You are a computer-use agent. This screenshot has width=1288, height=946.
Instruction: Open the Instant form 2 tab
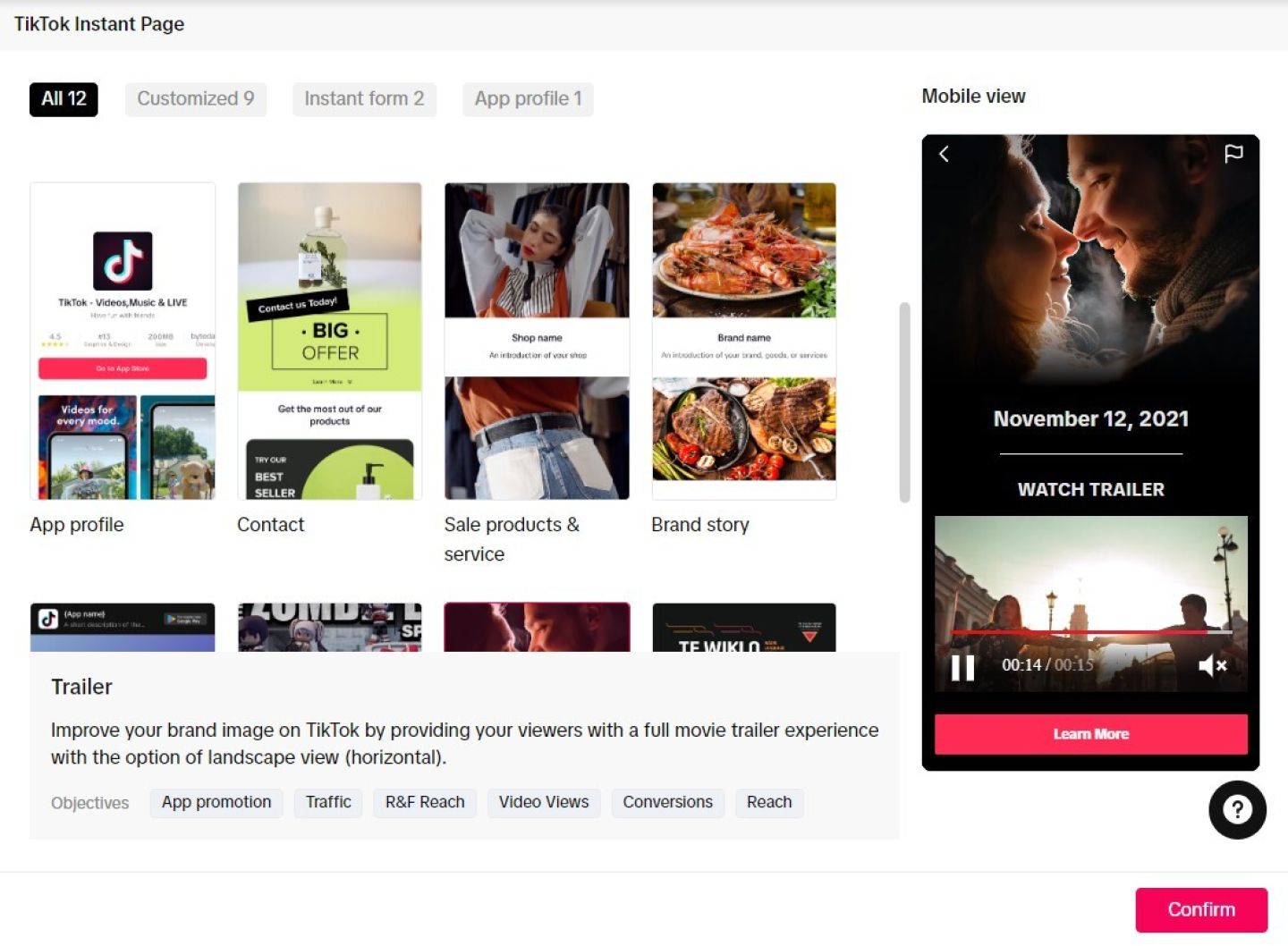(364, 99)
